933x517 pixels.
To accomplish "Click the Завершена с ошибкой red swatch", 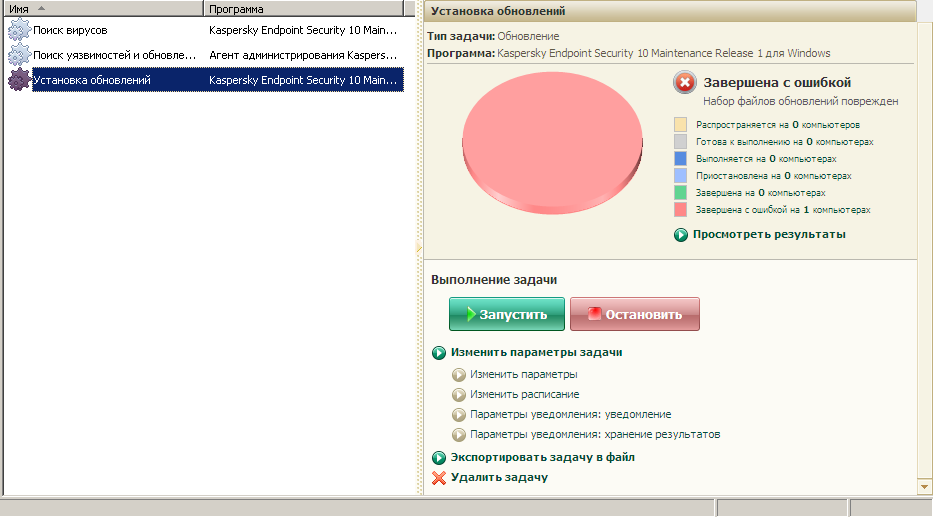I will tap(680, 209).
